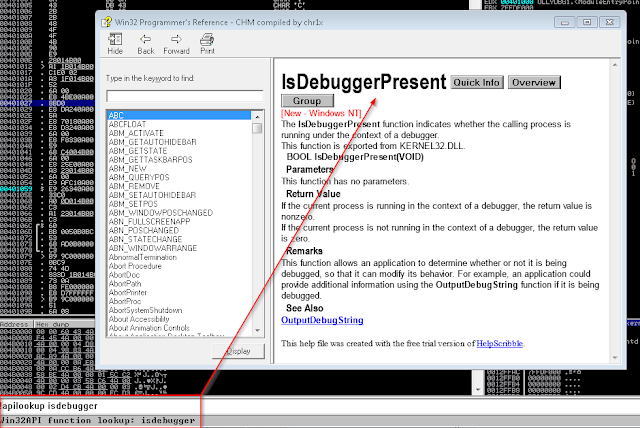Select AbnormalTermination entry
Viewport: 640px width, 428px height.
(x=142, y=257)
